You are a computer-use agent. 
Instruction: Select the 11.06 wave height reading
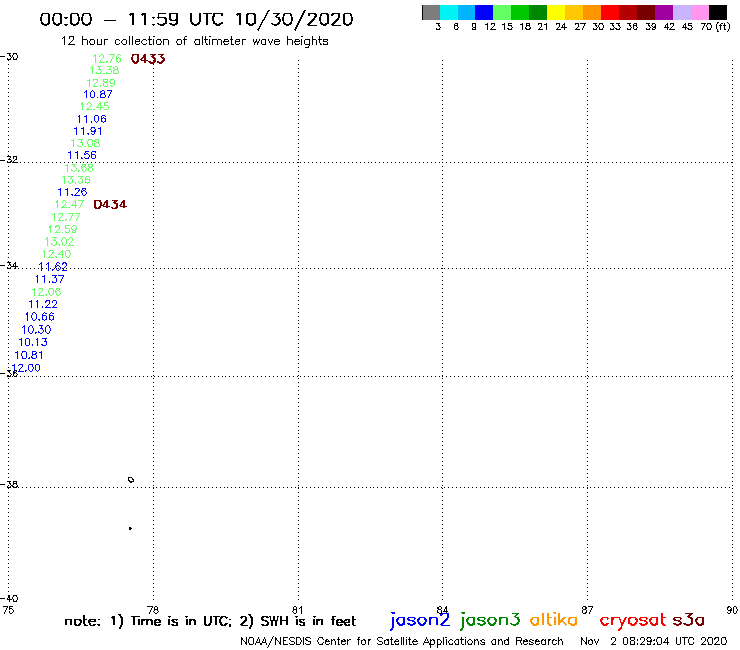click(x=92, y=119)
